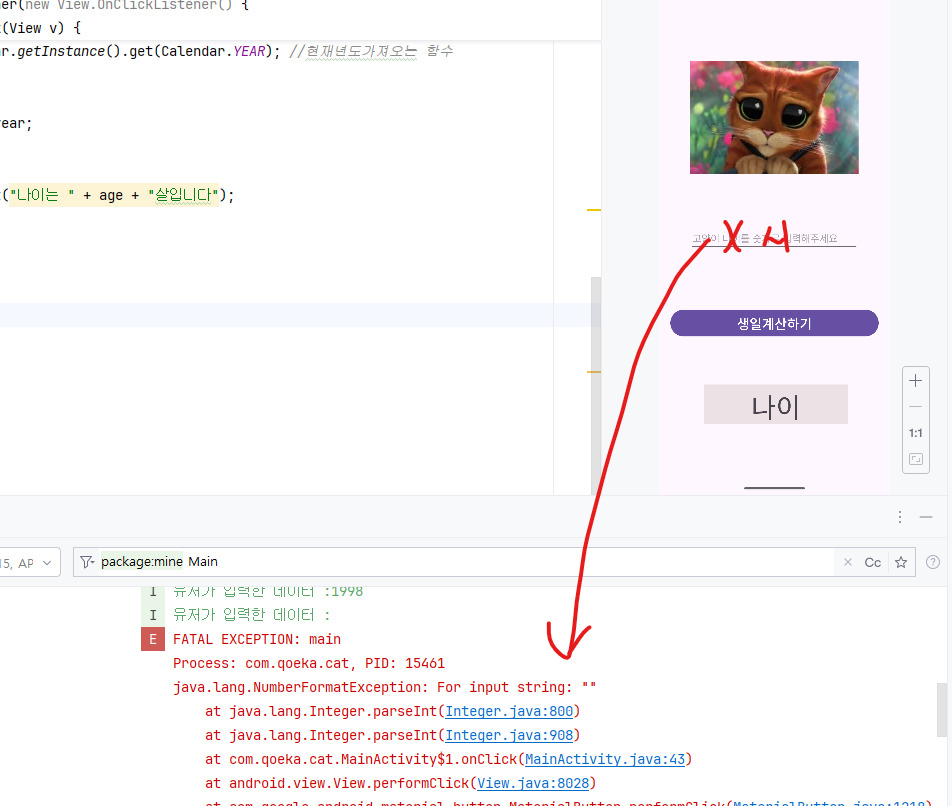Clear the Logcat filter text
The image size is (952, 806).
click(x=848, y=562)
